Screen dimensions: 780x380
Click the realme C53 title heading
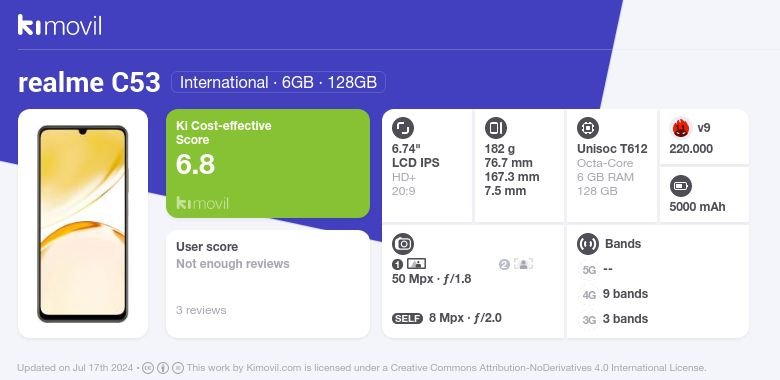(89, 83)
